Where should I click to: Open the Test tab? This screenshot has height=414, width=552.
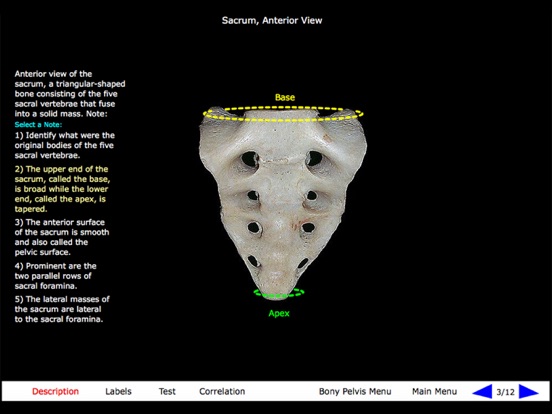pos(167,391)
